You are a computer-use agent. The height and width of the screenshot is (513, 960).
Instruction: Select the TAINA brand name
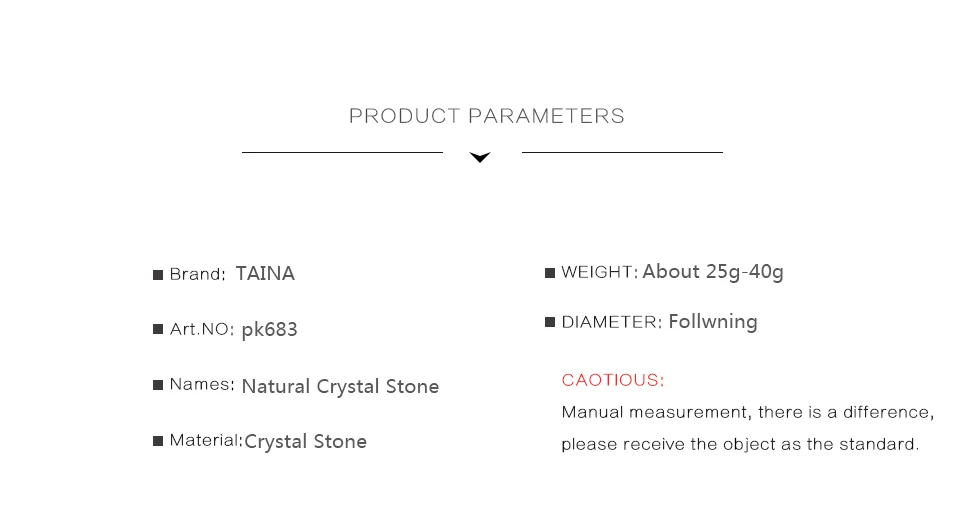(265, 274)
